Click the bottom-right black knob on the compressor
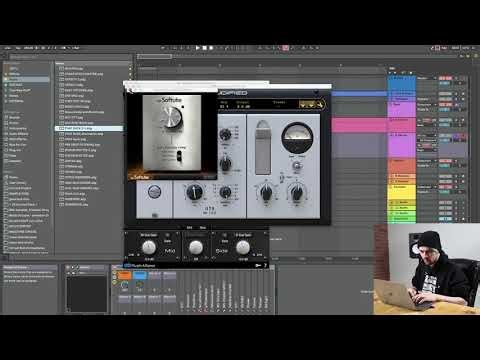Image resolution: width=480 pixels, height=360 pixels. point(297,193)
